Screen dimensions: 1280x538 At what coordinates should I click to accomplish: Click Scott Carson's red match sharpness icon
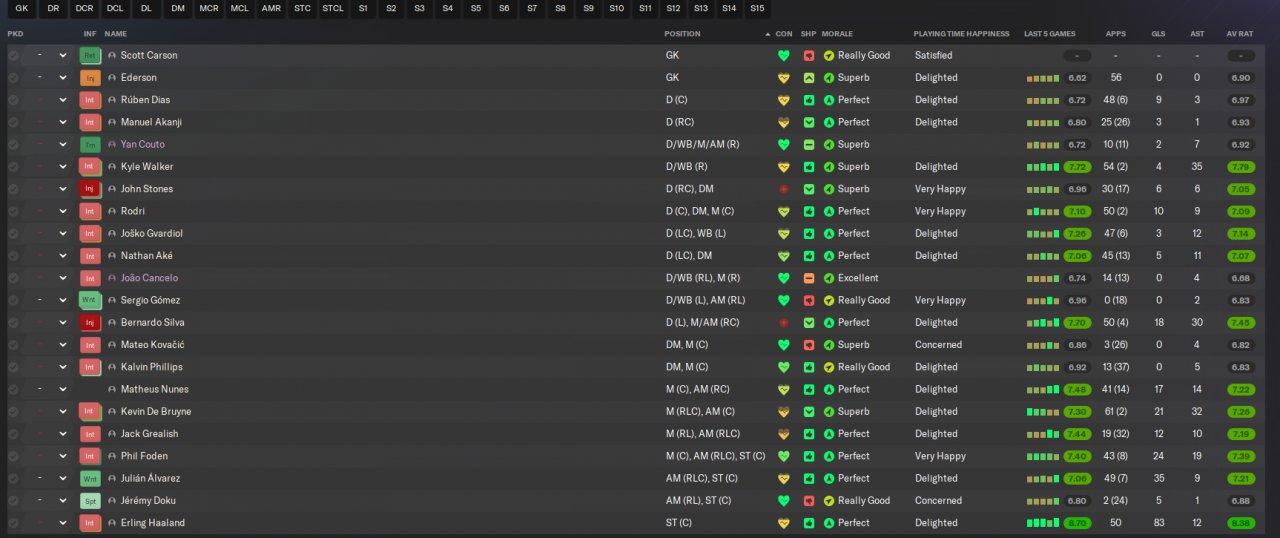pyautogui.click(x=809, y=56)
